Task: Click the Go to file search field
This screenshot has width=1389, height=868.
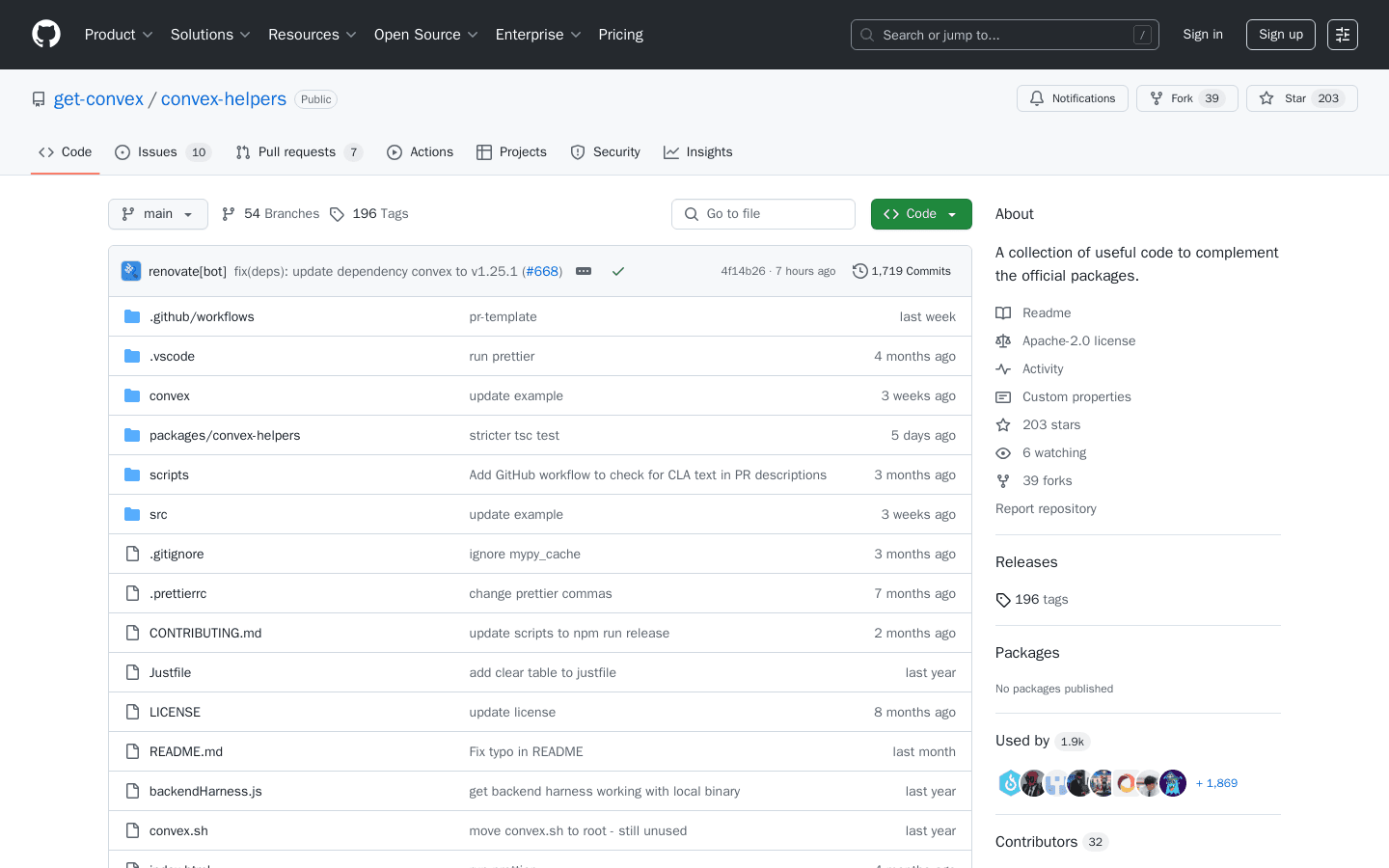Action: pos(763,214)
